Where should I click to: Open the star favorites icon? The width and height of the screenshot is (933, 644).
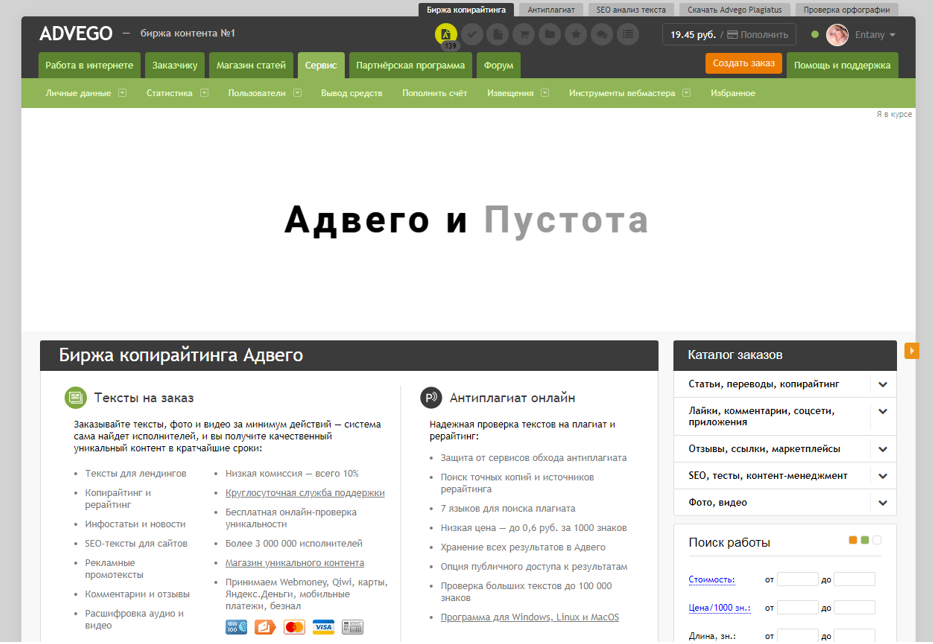pos(576,35)
